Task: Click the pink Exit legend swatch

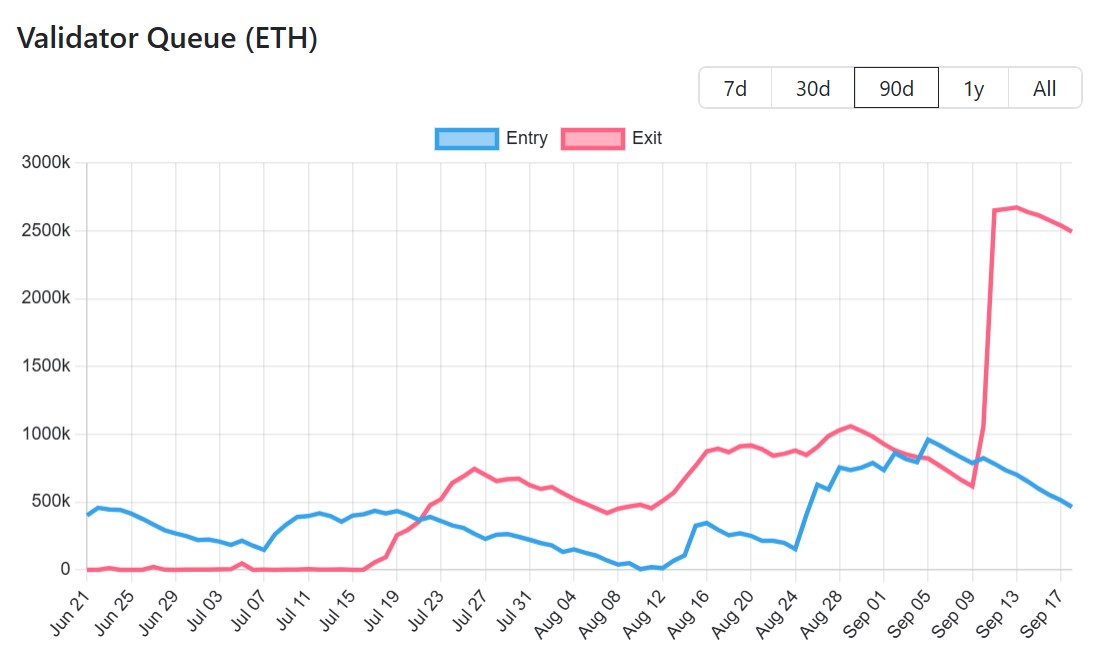Action: point(590,138)
